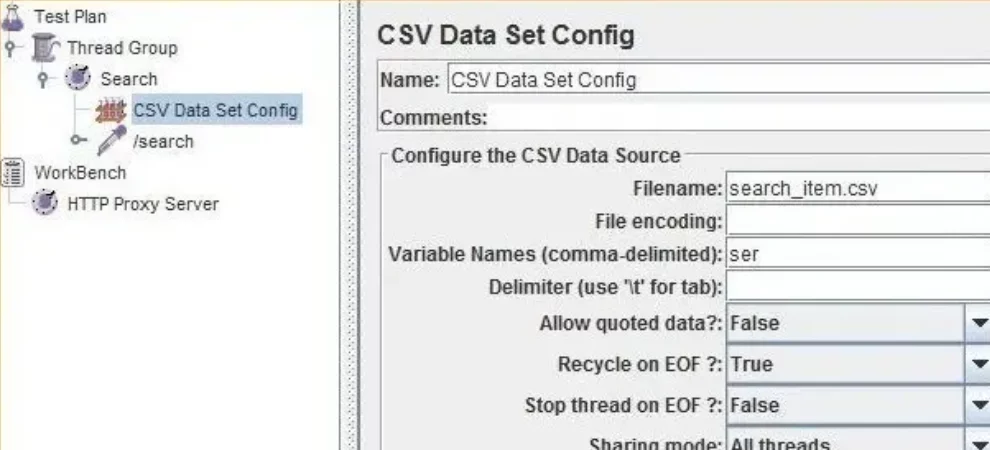Click the Delimiter input field
Viewport: 990px width, 450px height.
point(856,287)
